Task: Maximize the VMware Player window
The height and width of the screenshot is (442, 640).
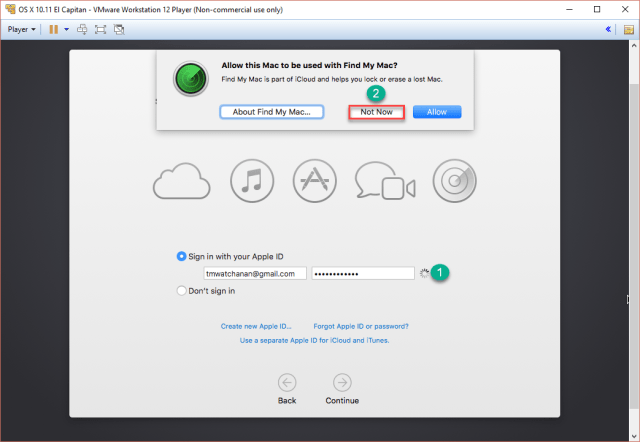Action: (x=597, y=9)
